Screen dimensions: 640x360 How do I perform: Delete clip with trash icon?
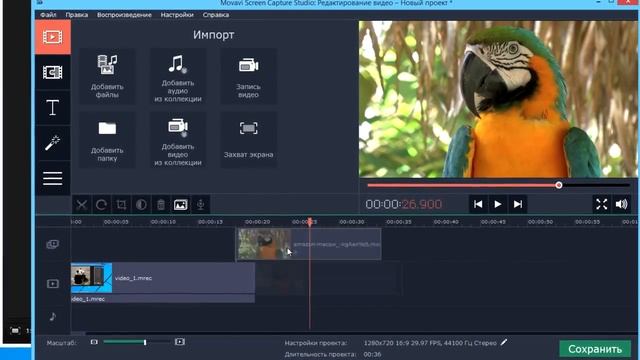[161, 204]
